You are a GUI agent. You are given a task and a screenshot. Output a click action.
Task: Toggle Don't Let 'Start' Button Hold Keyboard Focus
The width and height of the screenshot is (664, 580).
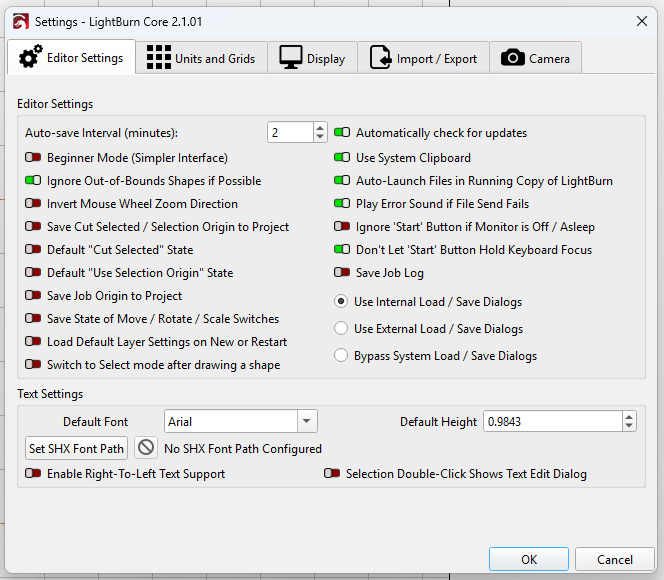(x=342, y=249)
